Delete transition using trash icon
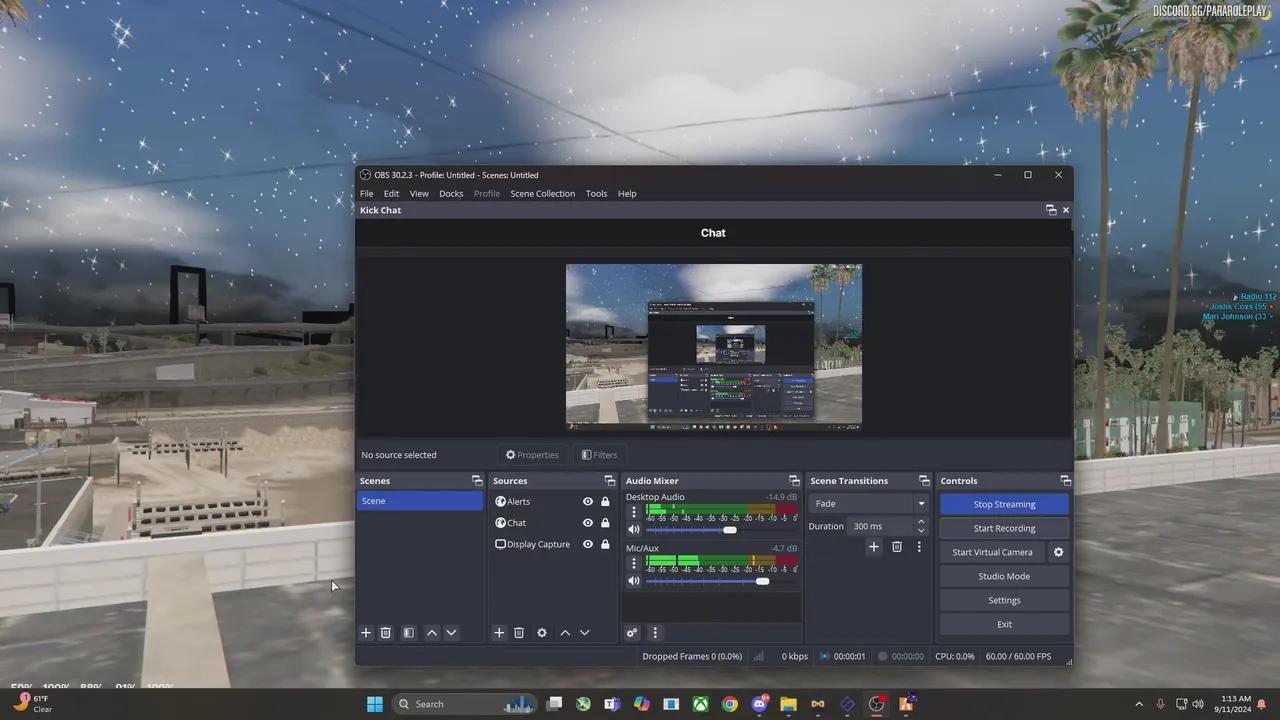Screen dimensions: 1280x720 point(896,547)
